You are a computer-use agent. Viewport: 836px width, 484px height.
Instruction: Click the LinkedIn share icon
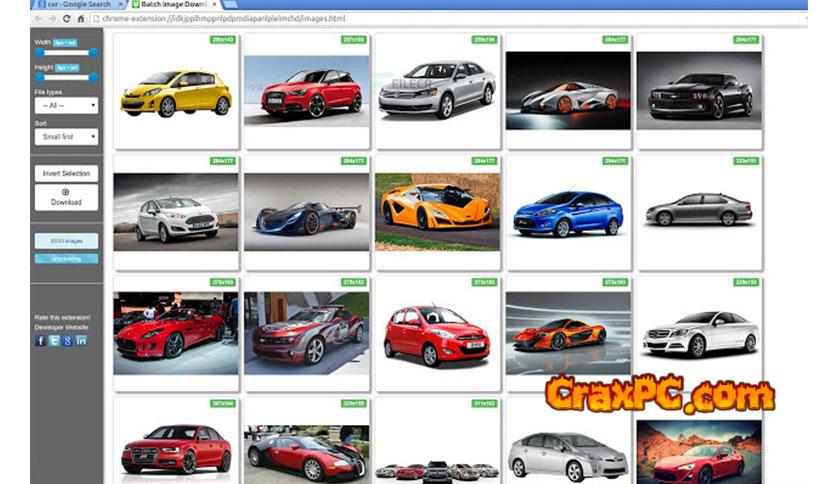[81, 341]
